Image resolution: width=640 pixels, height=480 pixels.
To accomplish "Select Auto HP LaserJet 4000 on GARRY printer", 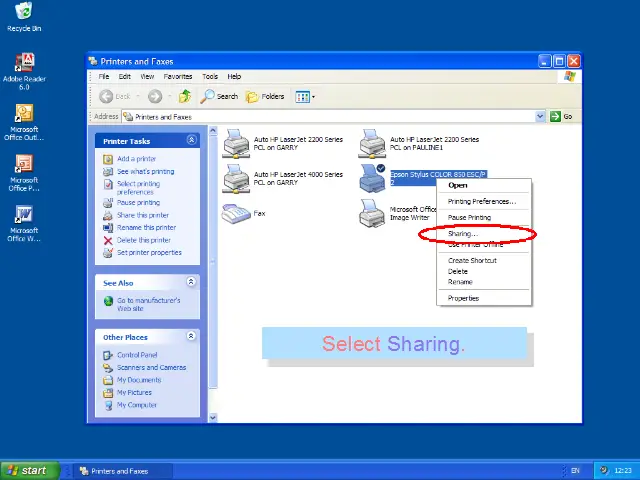I will tap(282, 179).
